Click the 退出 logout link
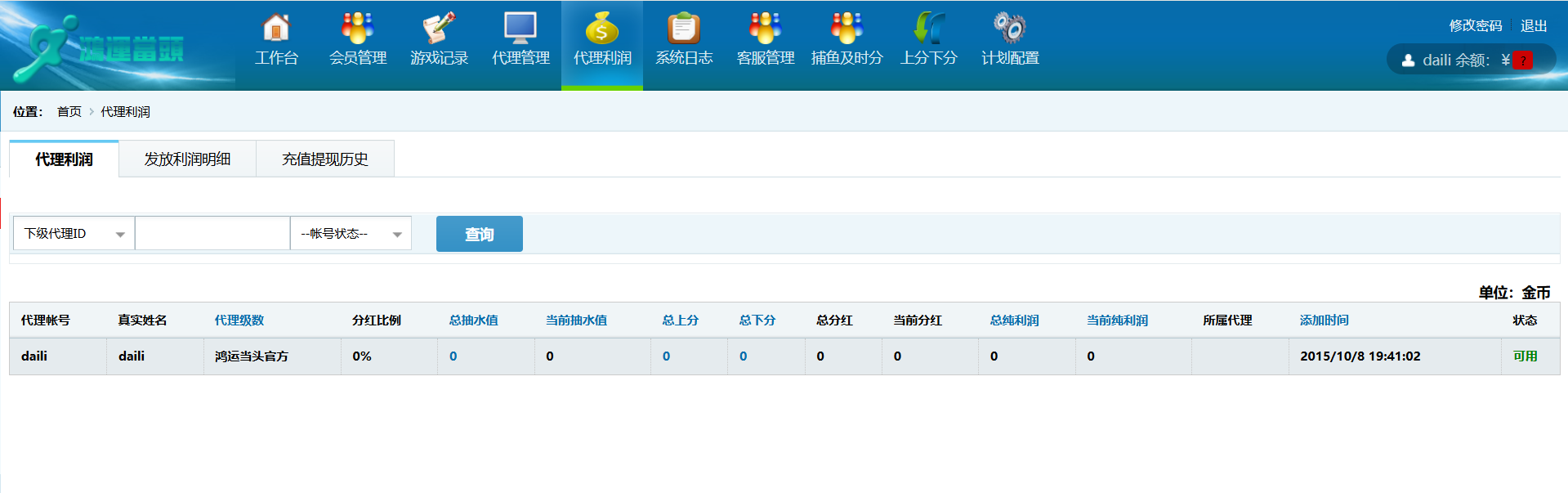The image size is (1568, 493). (1534, 25)
